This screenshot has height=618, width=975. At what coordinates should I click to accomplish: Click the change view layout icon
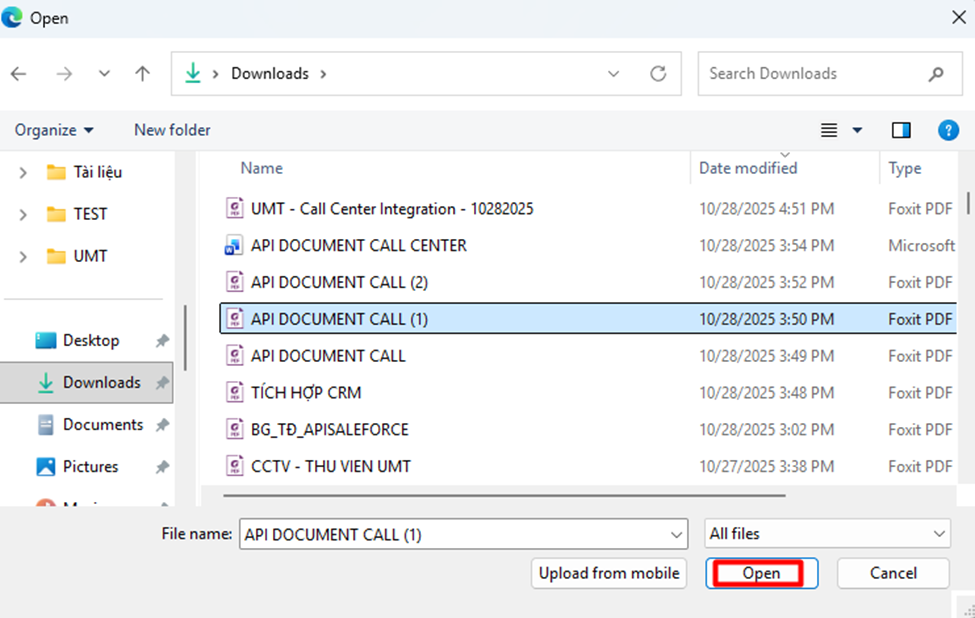[829, 130]
